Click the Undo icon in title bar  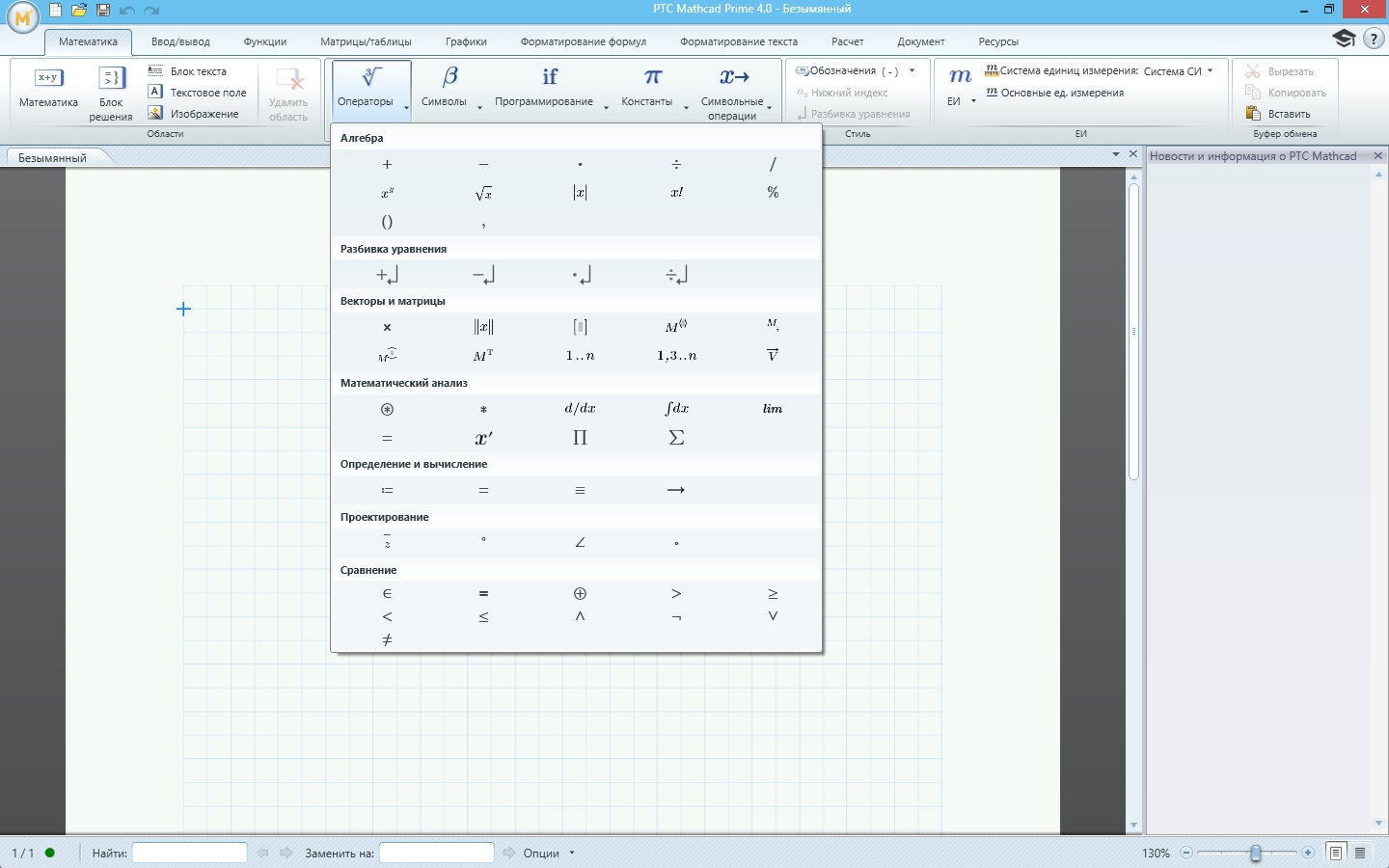[126, 11]
